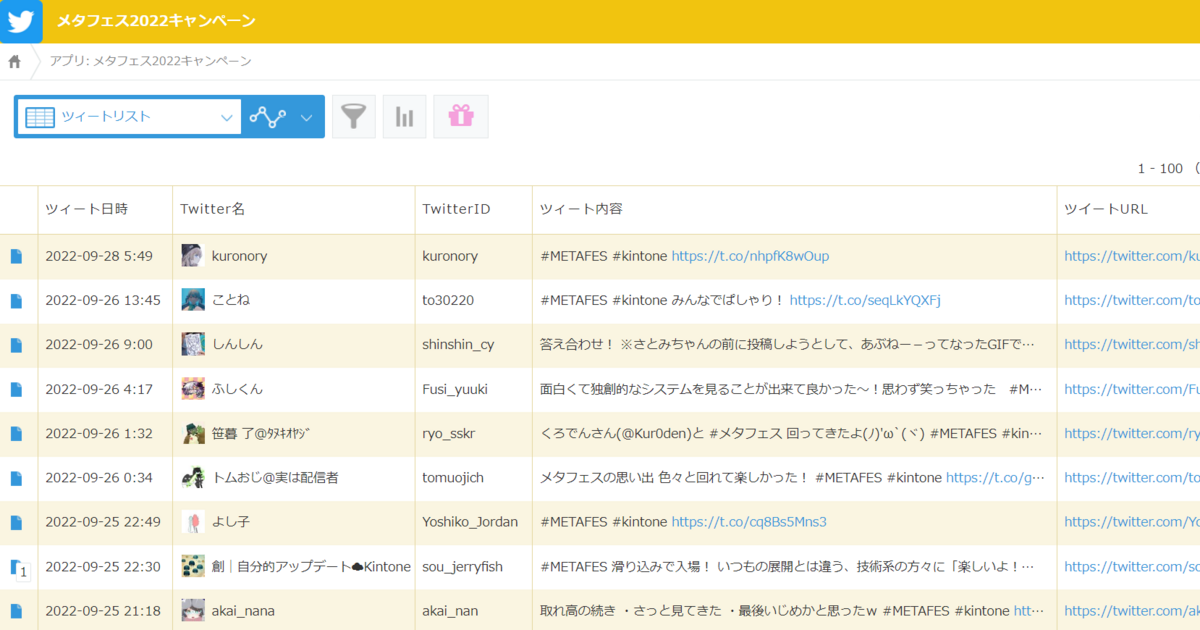Click トムおじ profile avatar
Viewport: 1200px width, 630px height.
(193, 477)
